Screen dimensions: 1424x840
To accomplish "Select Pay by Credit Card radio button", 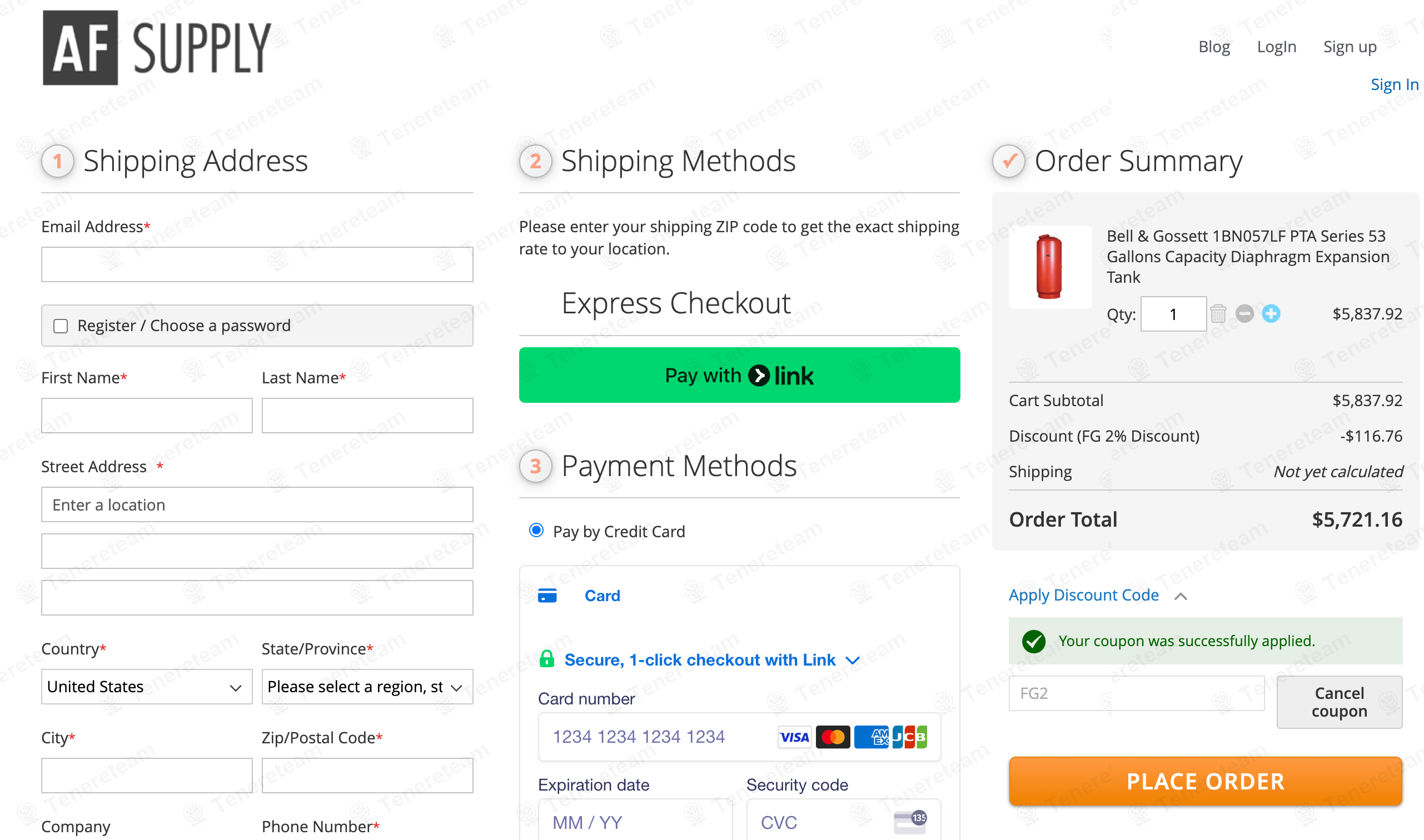I will point(536,531).
